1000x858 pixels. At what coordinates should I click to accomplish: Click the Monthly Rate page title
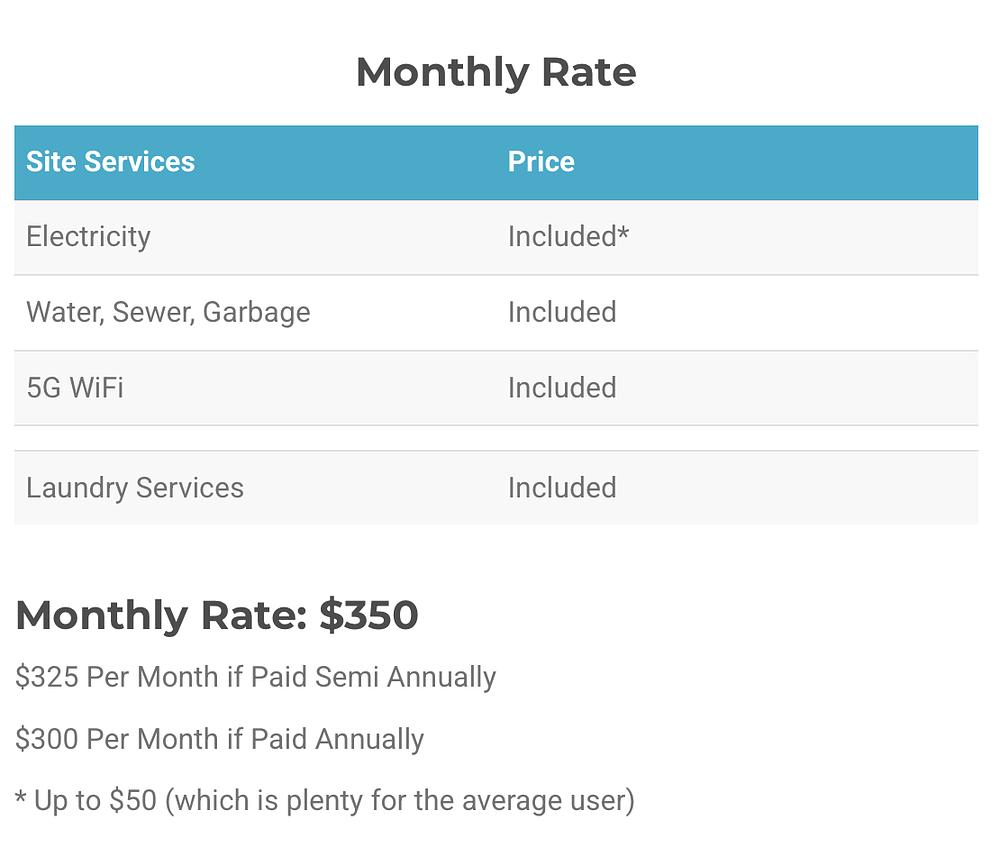pos(496,72)
